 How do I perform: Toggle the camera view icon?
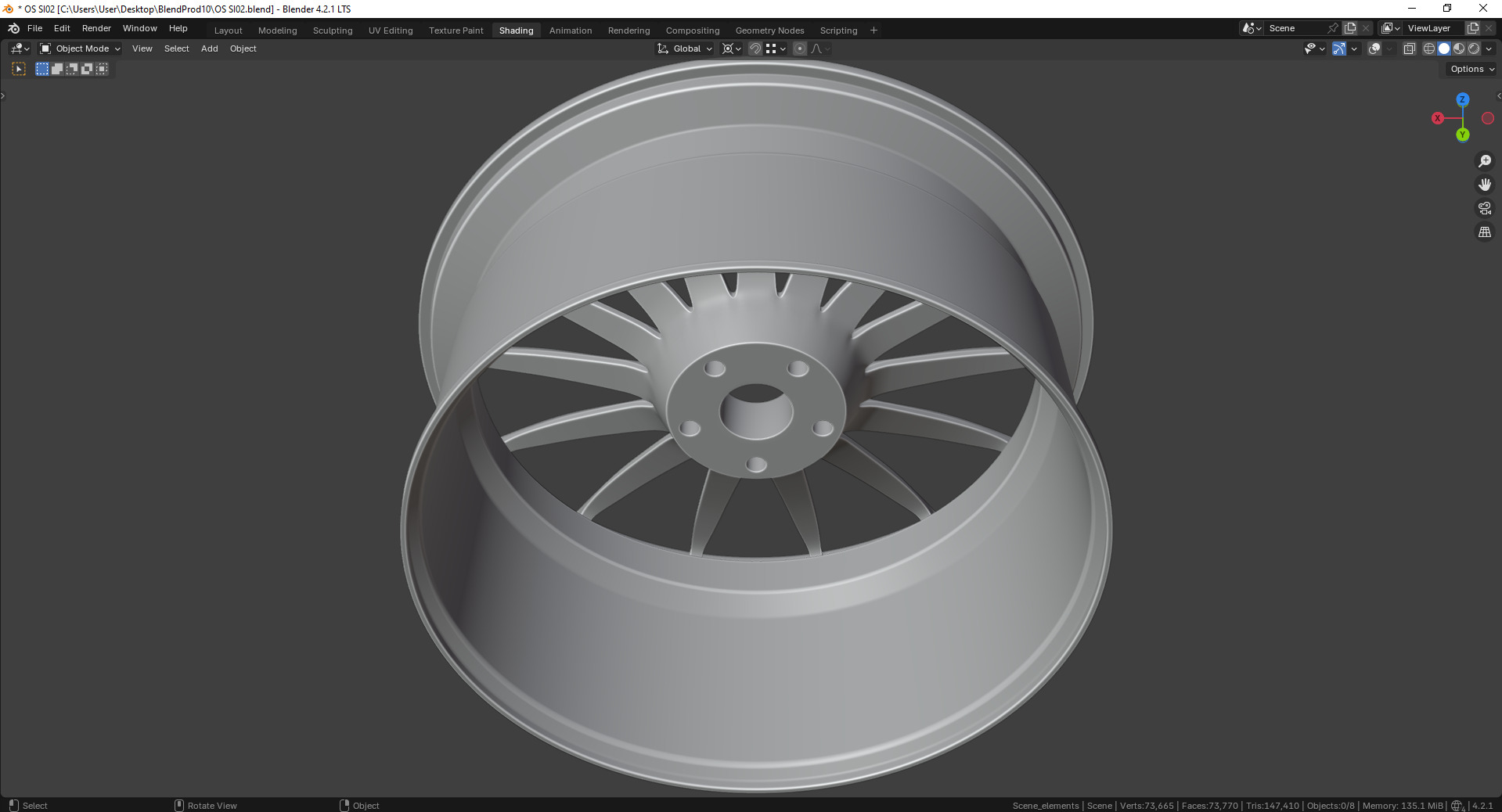click(x=1485, y=208)
